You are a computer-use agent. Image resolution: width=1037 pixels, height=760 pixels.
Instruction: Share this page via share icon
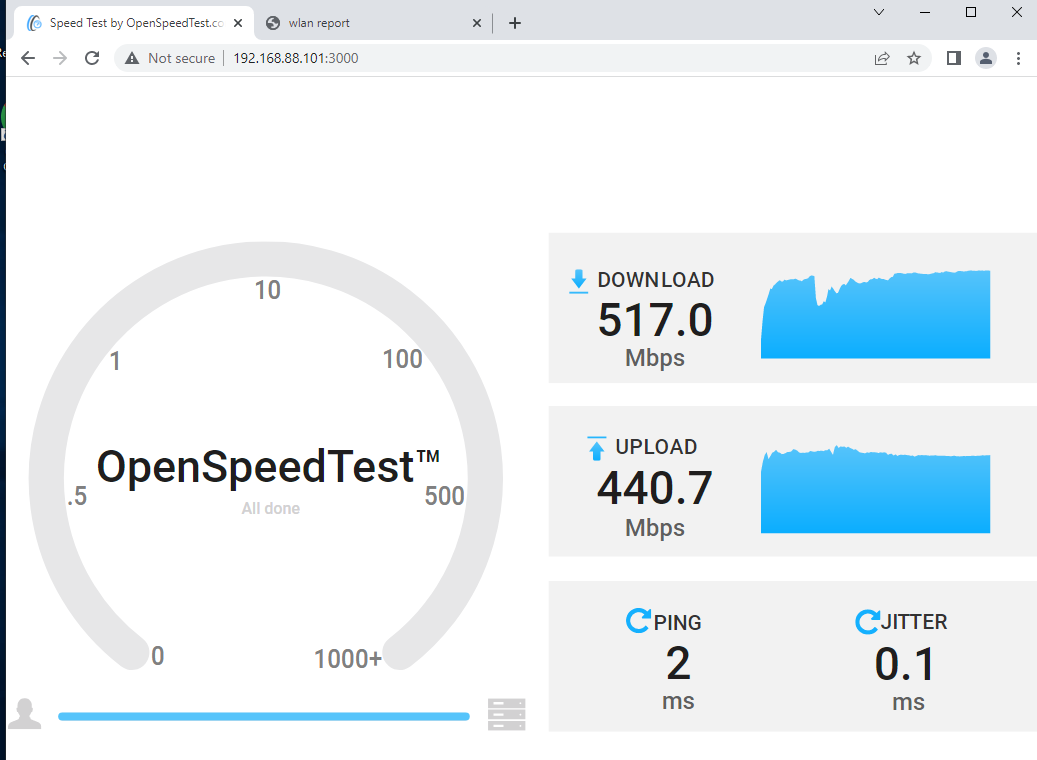(x=882, y=58)
